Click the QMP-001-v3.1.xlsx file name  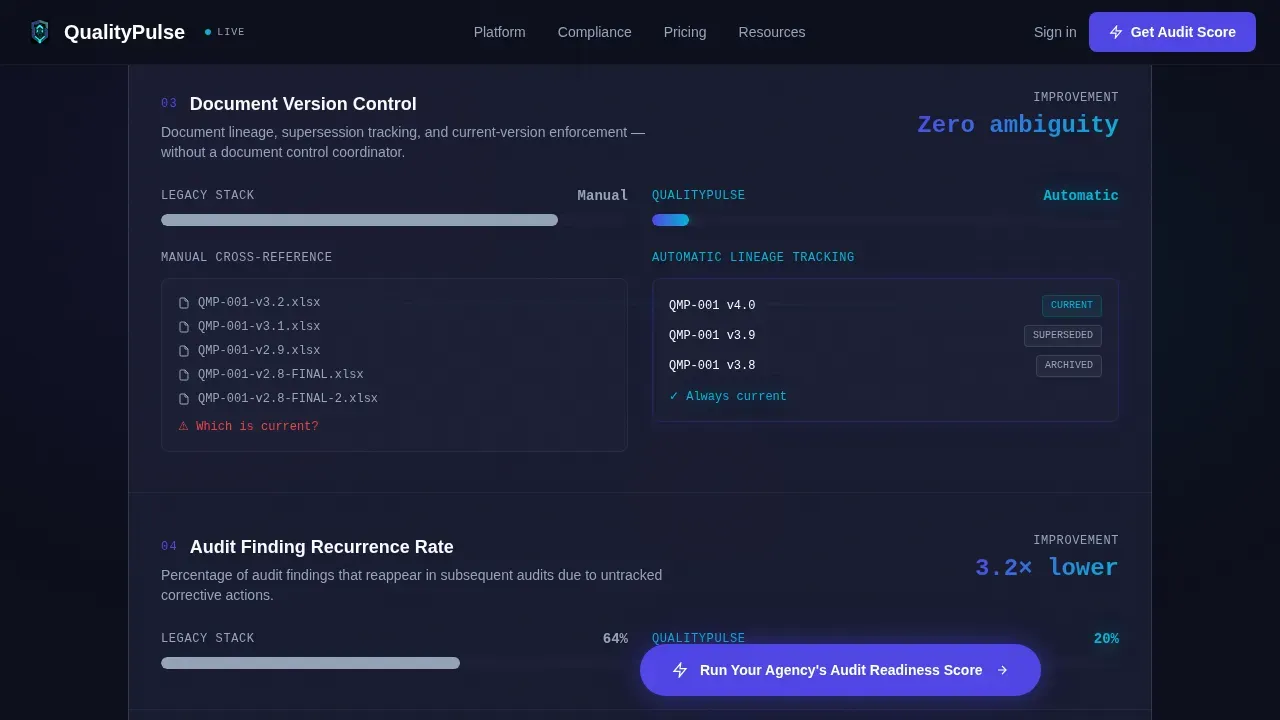coord(259,327)
